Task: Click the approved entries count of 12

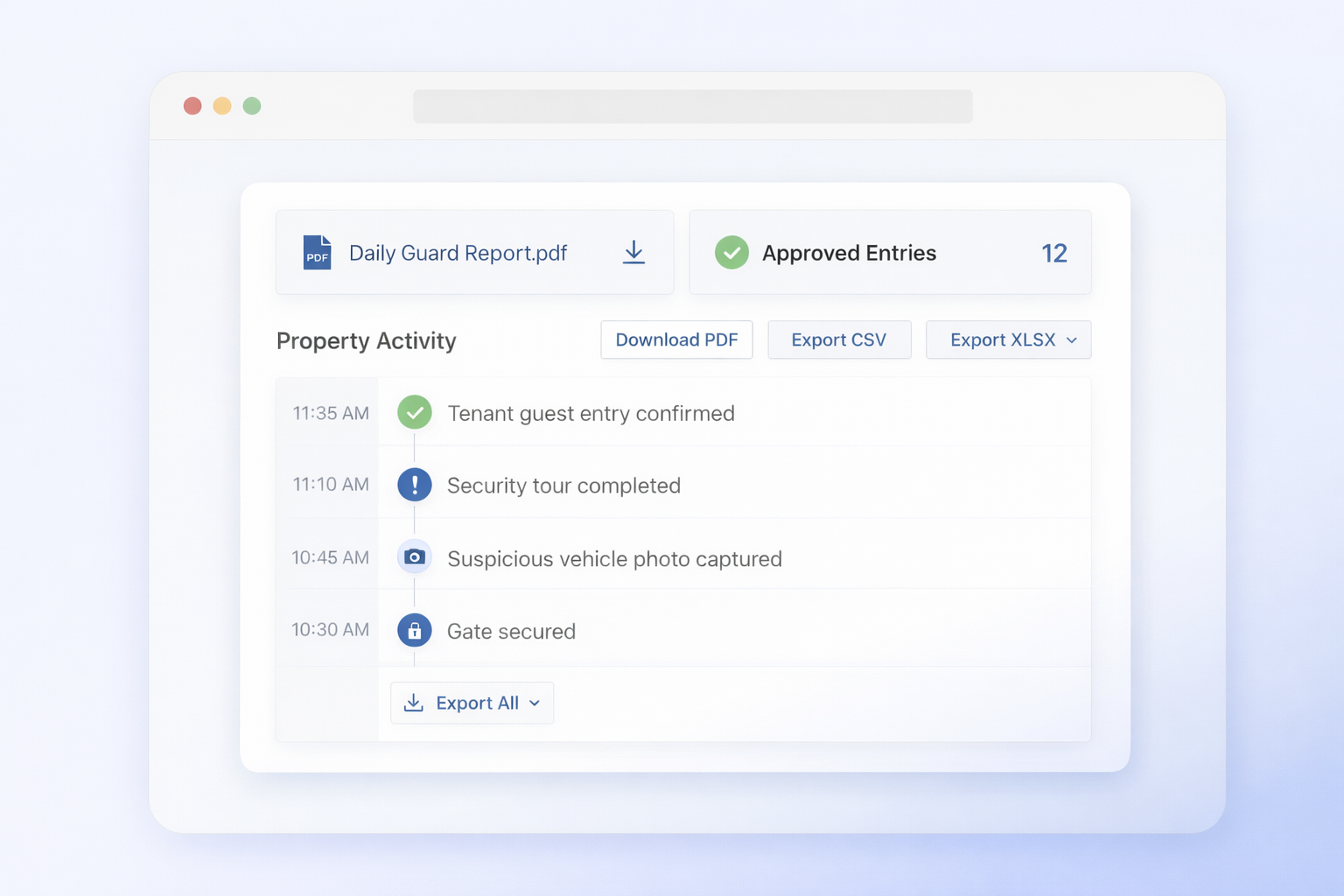Action: pos(1054,253)
